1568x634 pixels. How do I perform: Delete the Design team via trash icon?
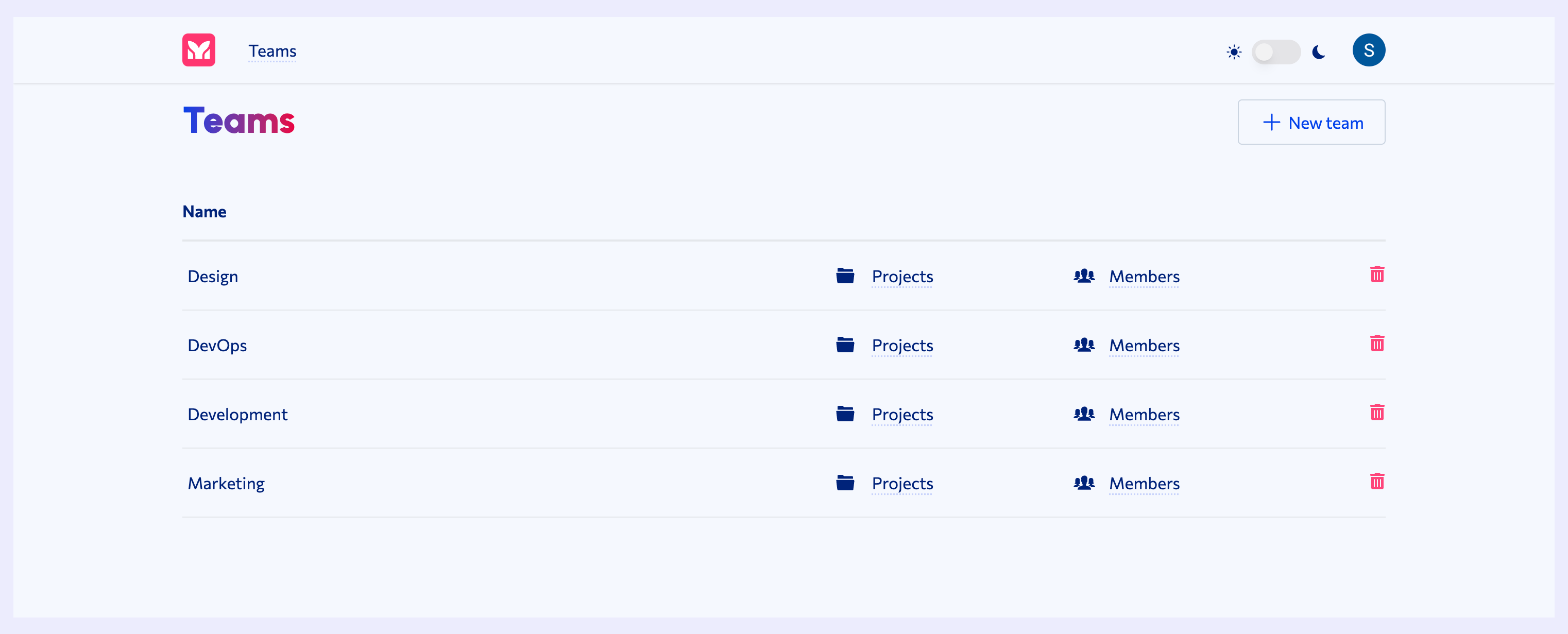coord(1377,275)
